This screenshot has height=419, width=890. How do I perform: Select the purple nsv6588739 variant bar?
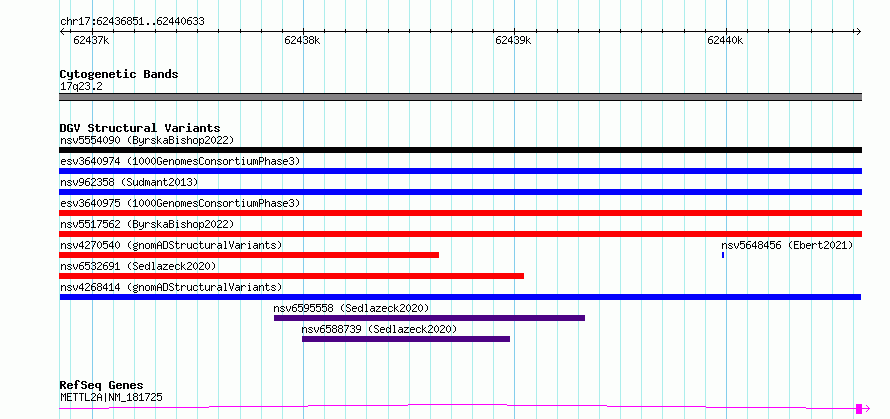point(406,339)
